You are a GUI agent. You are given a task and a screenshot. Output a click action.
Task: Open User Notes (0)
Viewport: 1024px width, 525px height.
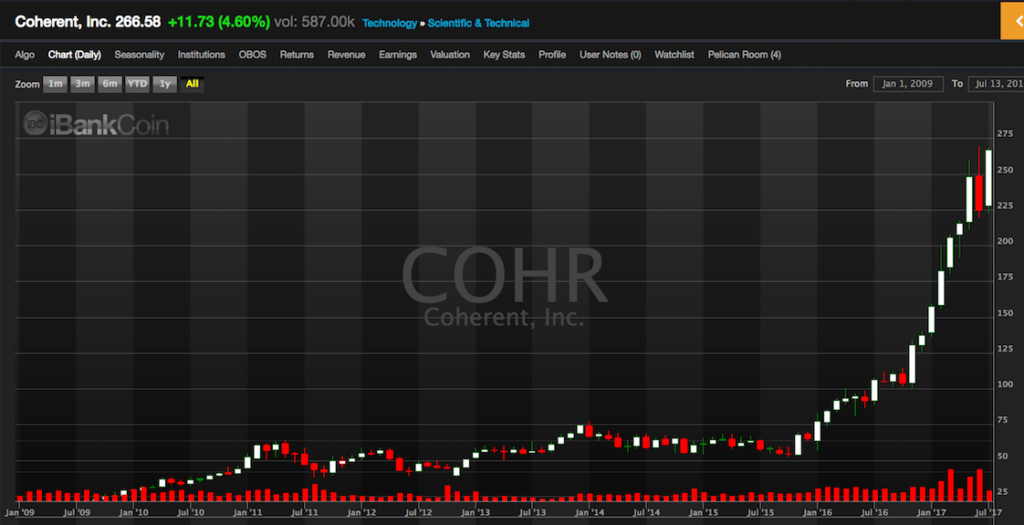pos(610,55)
